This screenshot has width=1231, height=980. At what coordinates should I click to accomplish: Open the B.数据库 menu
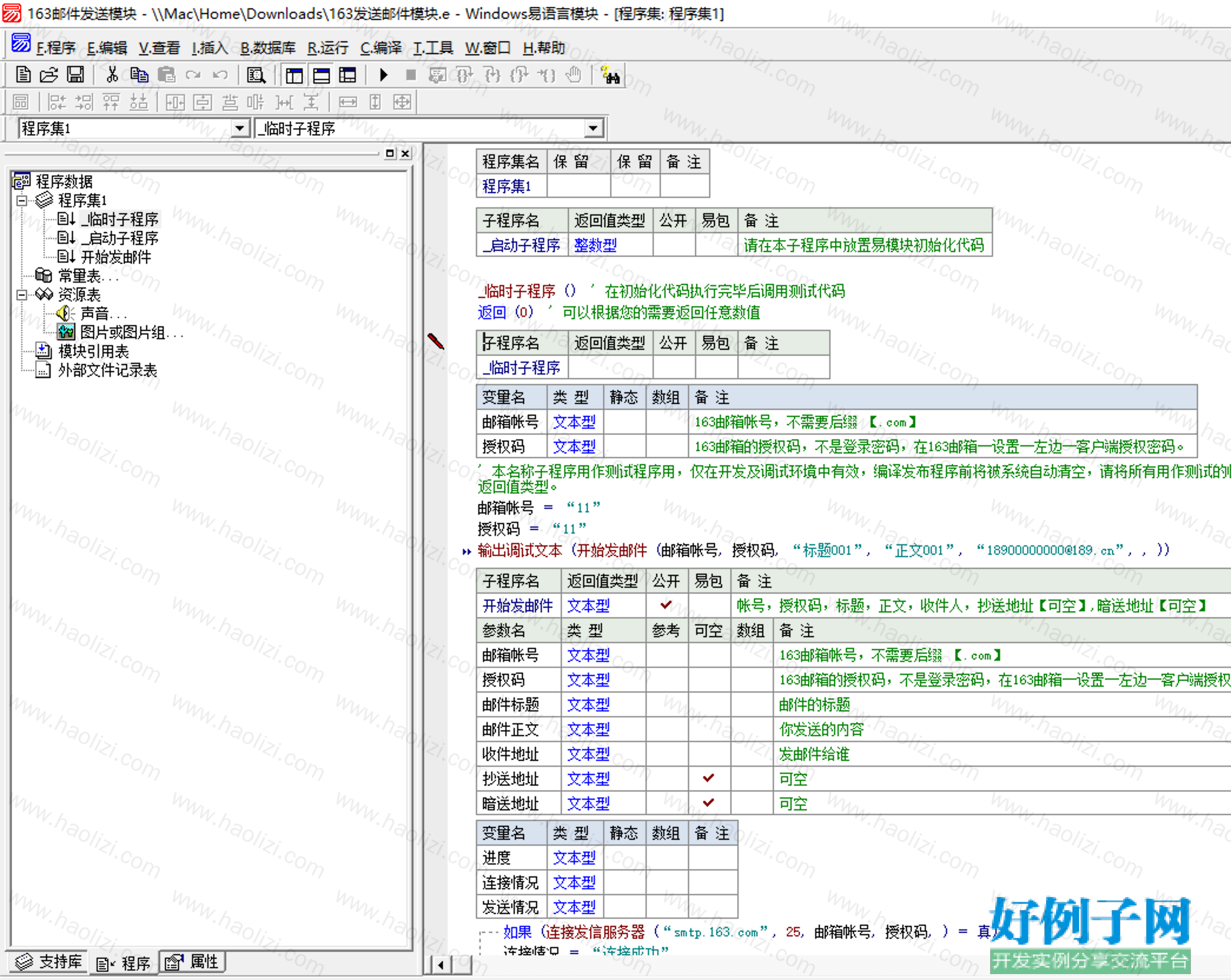coord(268,48)
